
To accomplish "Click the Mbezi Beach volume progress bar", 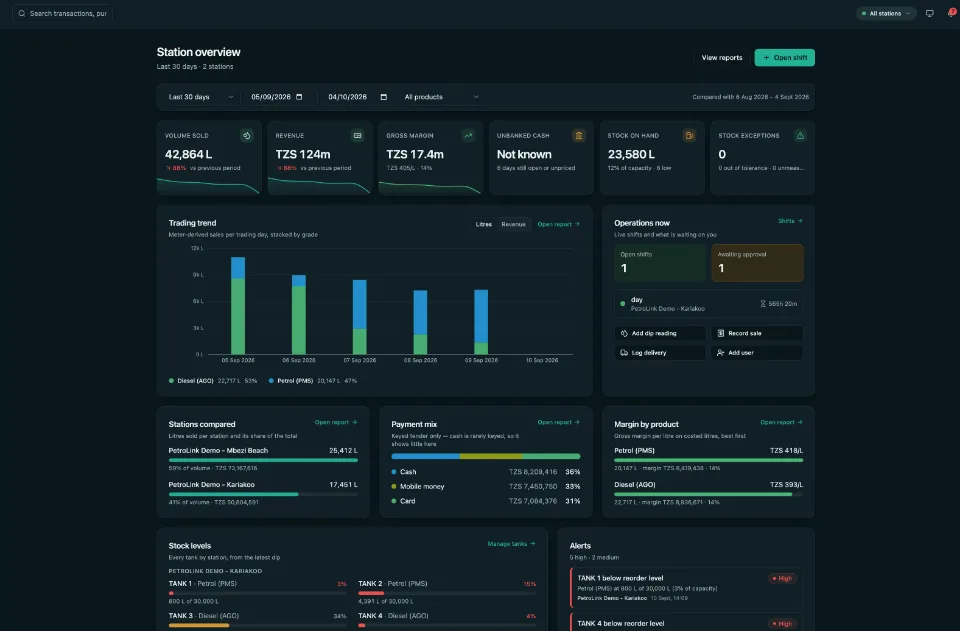I will pyautogui.click(x=263, y=460).
